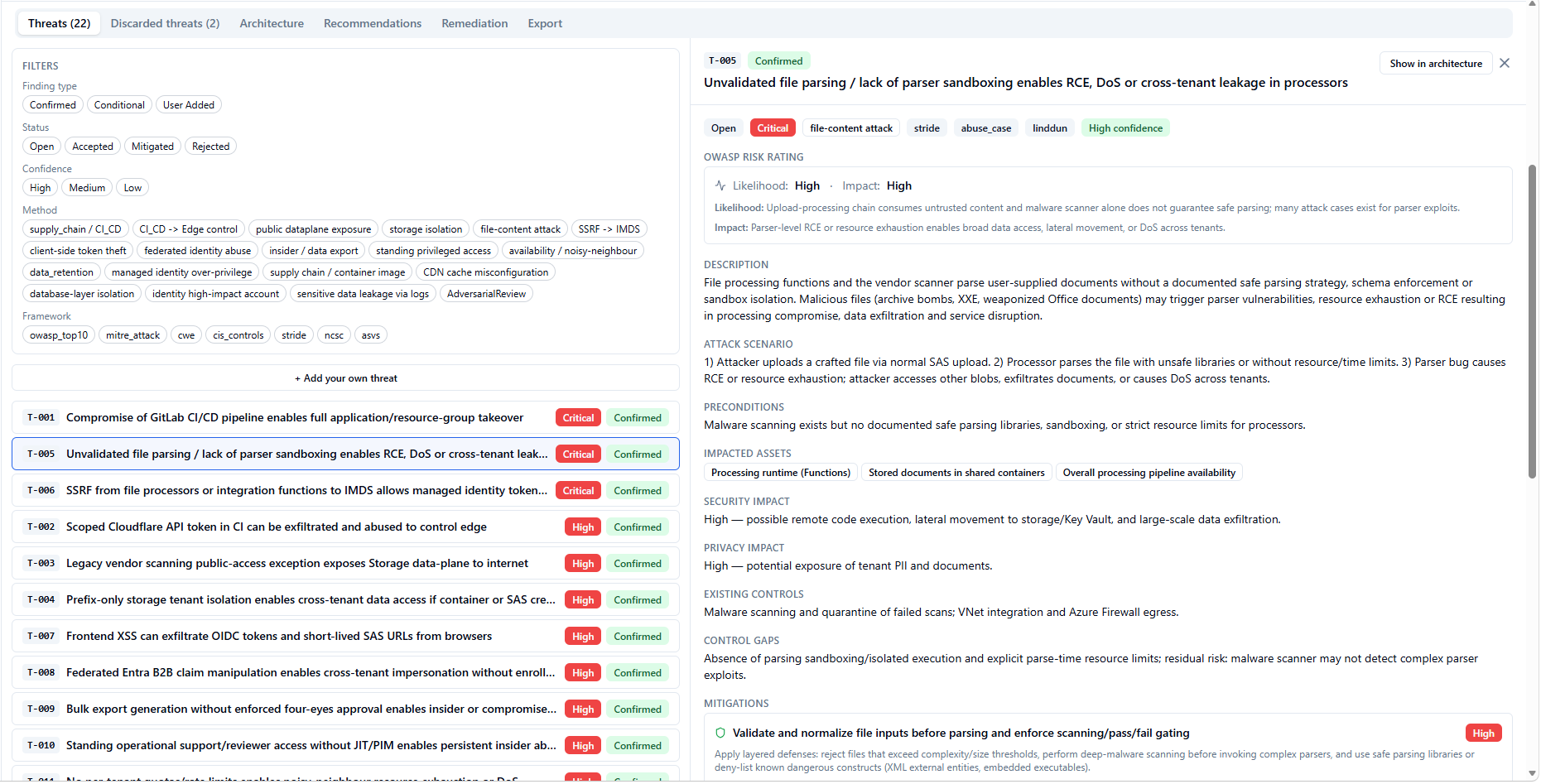Click Stored documents in shared containers chip
The width and height of the screenshot is (1541, 784).
point(956,473)
